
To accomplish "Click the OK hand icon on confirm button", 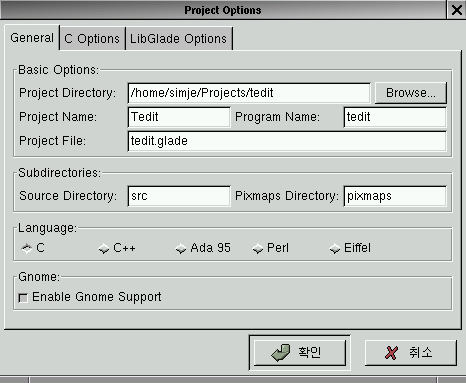I will tap(281, 353).
